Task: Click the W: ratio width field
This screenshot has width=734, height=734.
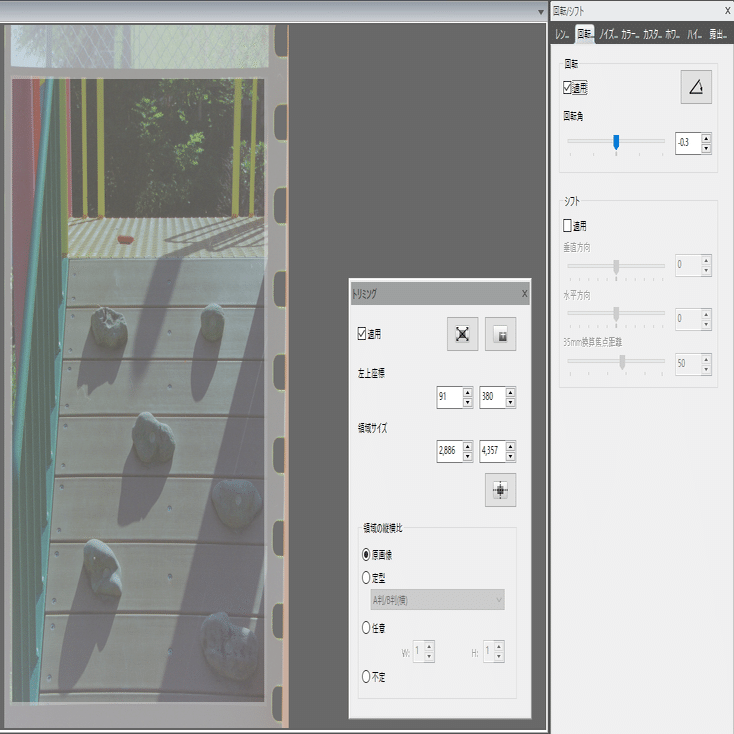Action: (x=419, y=651)
